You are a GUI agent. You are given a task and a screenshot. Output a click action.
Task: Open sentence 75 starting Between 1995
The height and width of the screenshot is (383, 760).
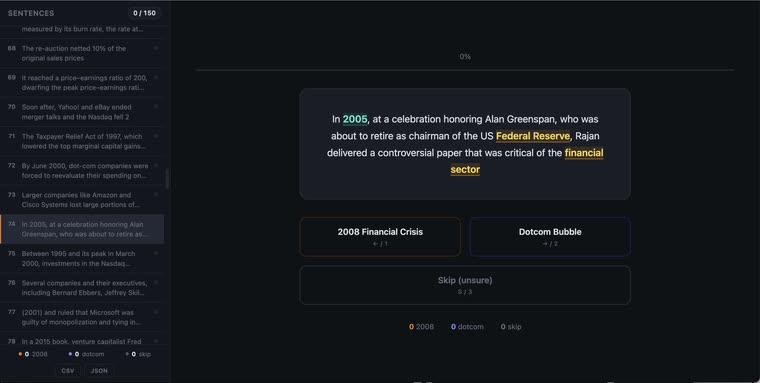82,258
